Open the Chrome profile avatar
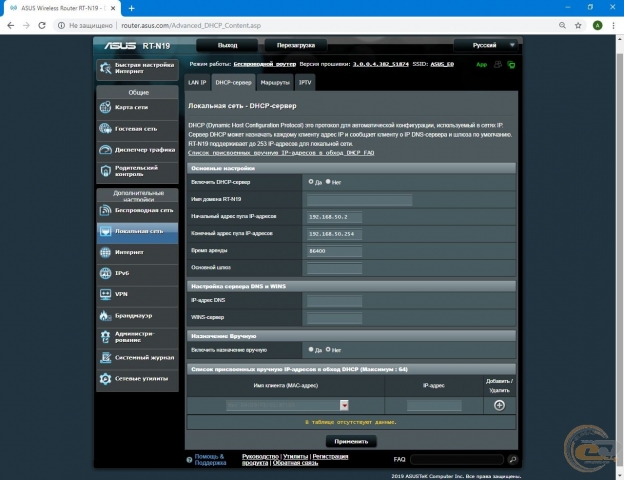 point(597,25)
